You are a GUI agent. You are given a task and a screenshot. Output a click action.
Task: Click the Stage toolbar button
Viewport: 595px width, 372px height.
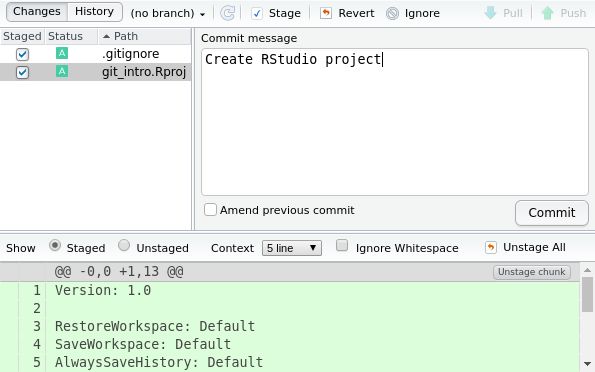click(276, 13)
